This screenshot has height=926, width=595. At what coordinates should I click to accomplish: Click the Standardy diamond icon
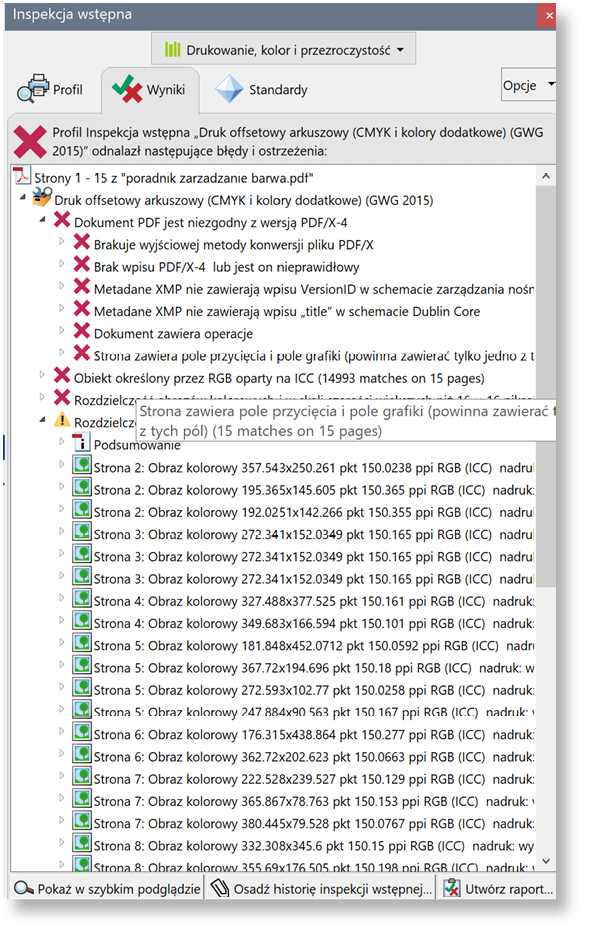point(229,89)
